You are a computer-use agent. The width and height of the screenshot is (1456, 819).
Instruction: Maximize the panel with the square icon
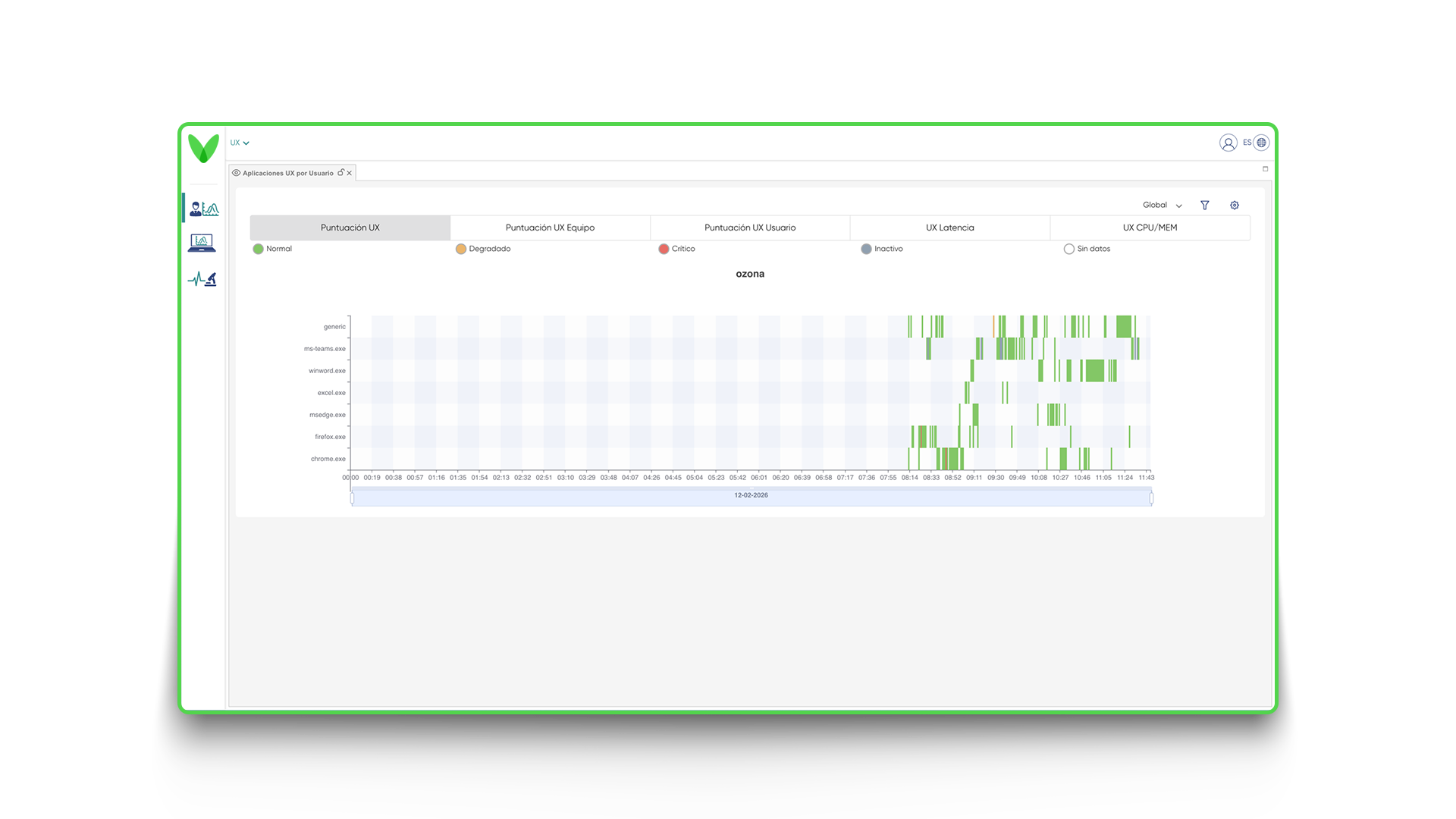[1265, 169]
